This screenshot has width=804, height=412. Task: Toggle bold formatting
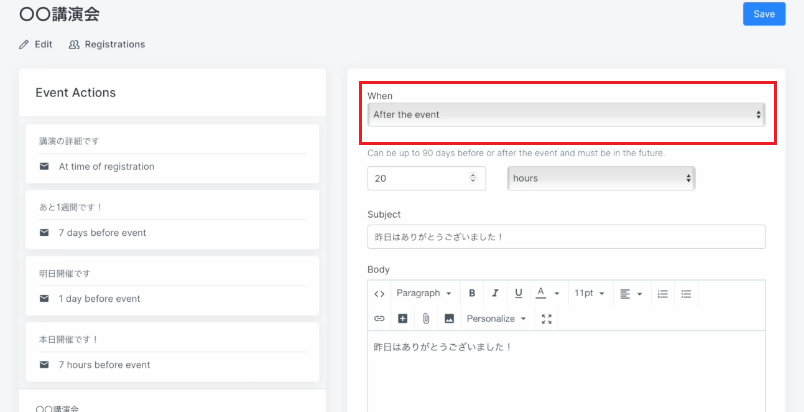(472, 294)
